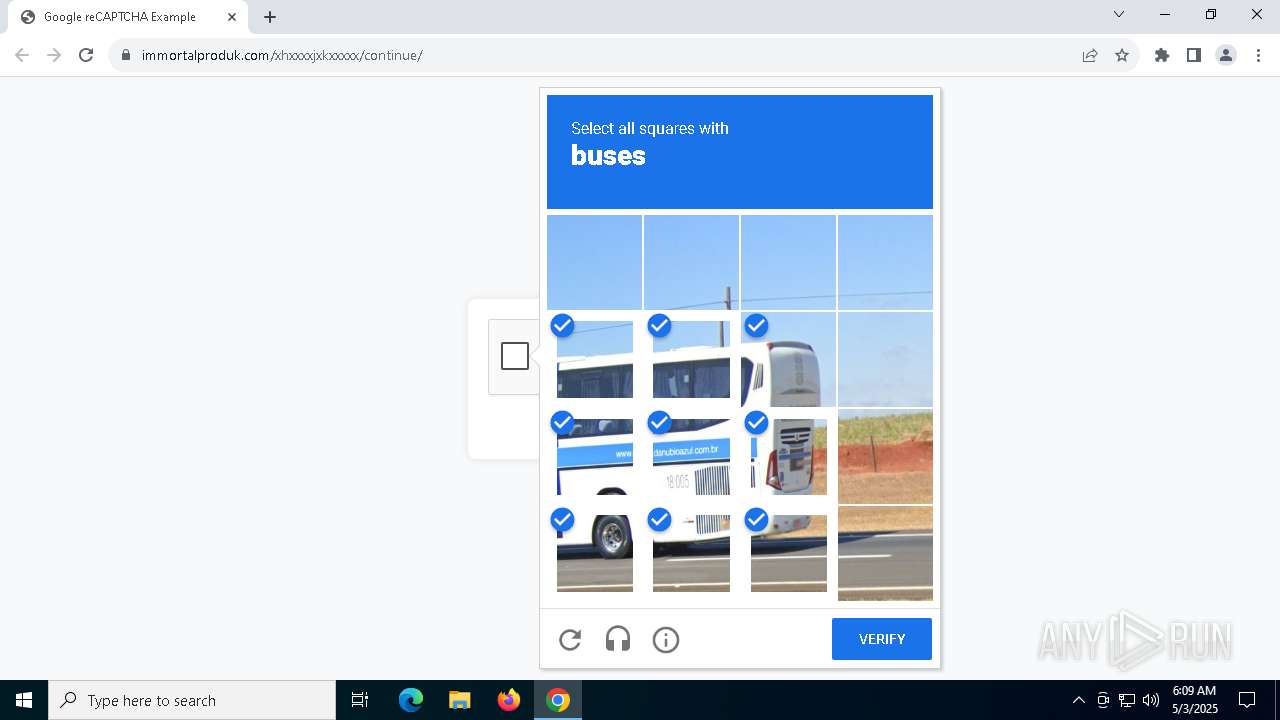Open the notification center icon

pyautogui.click(x=1247, y=700)
